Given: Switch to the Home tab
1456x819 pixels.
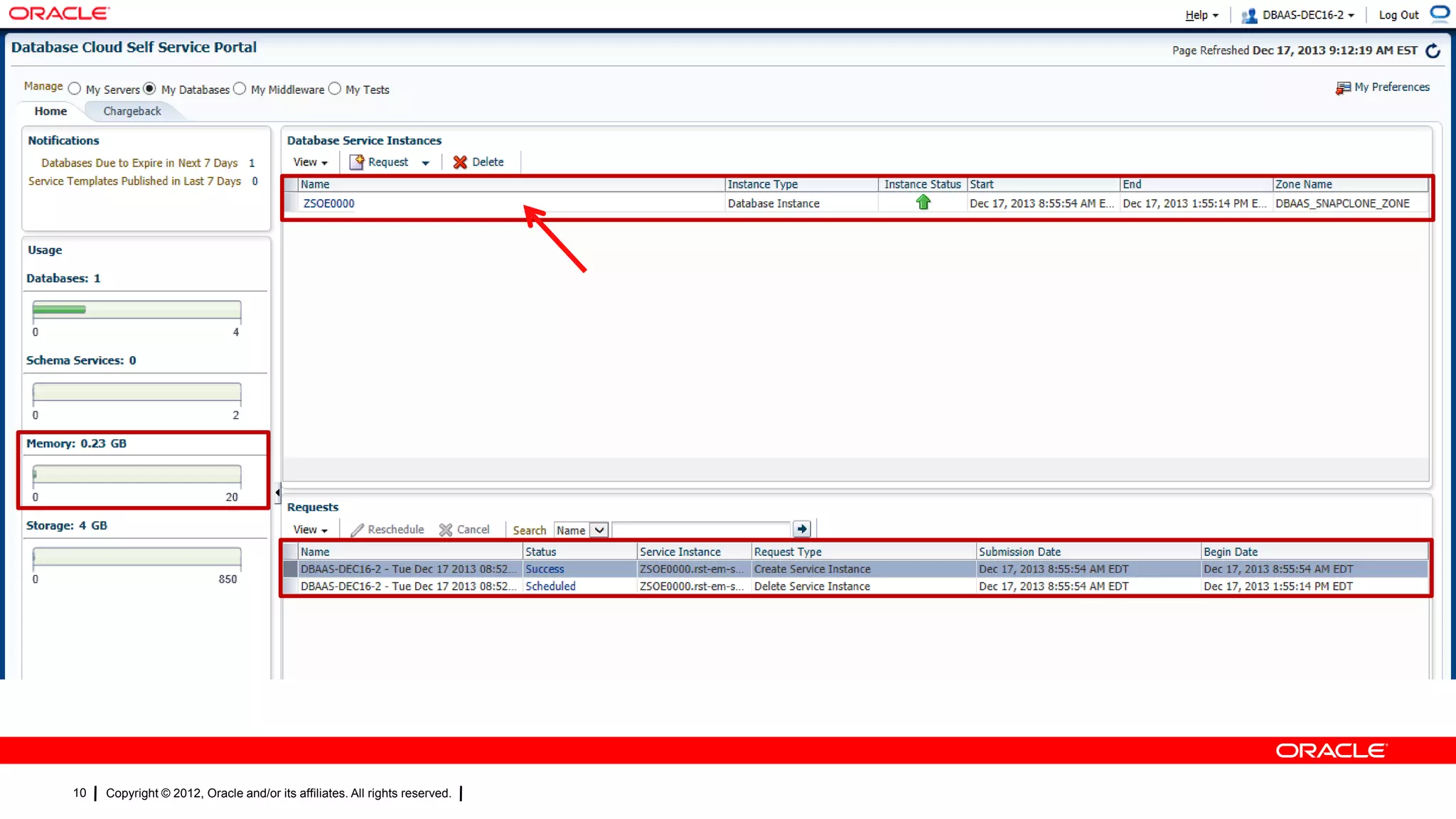Looking at the screenshot, I should (x=50, y=111).
